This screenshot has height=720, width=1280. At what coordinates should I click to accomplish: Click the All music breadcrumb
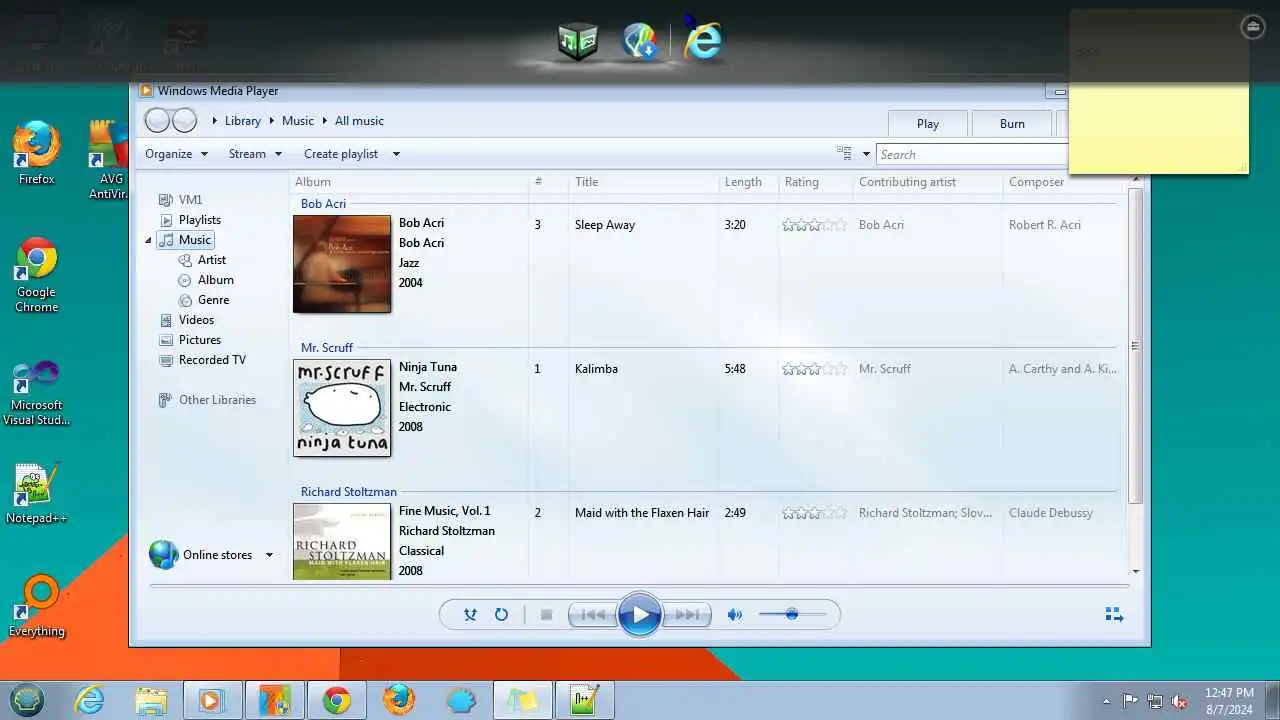(359, 121)
